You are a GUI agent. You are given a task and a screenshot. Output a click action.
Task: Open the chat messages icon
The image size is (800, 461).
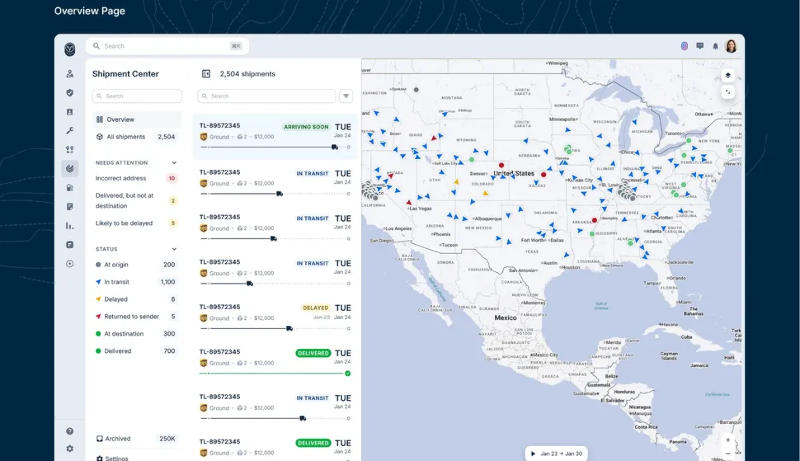[700, 46]
